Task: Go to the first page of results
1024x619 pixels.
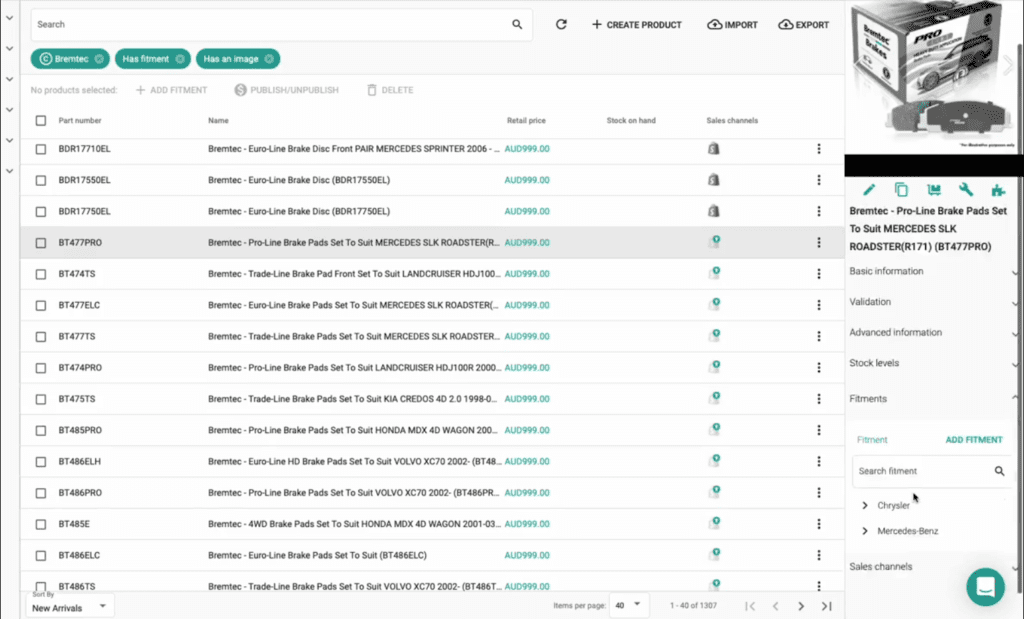Action: pyautogui.click(x=750, y=606)
